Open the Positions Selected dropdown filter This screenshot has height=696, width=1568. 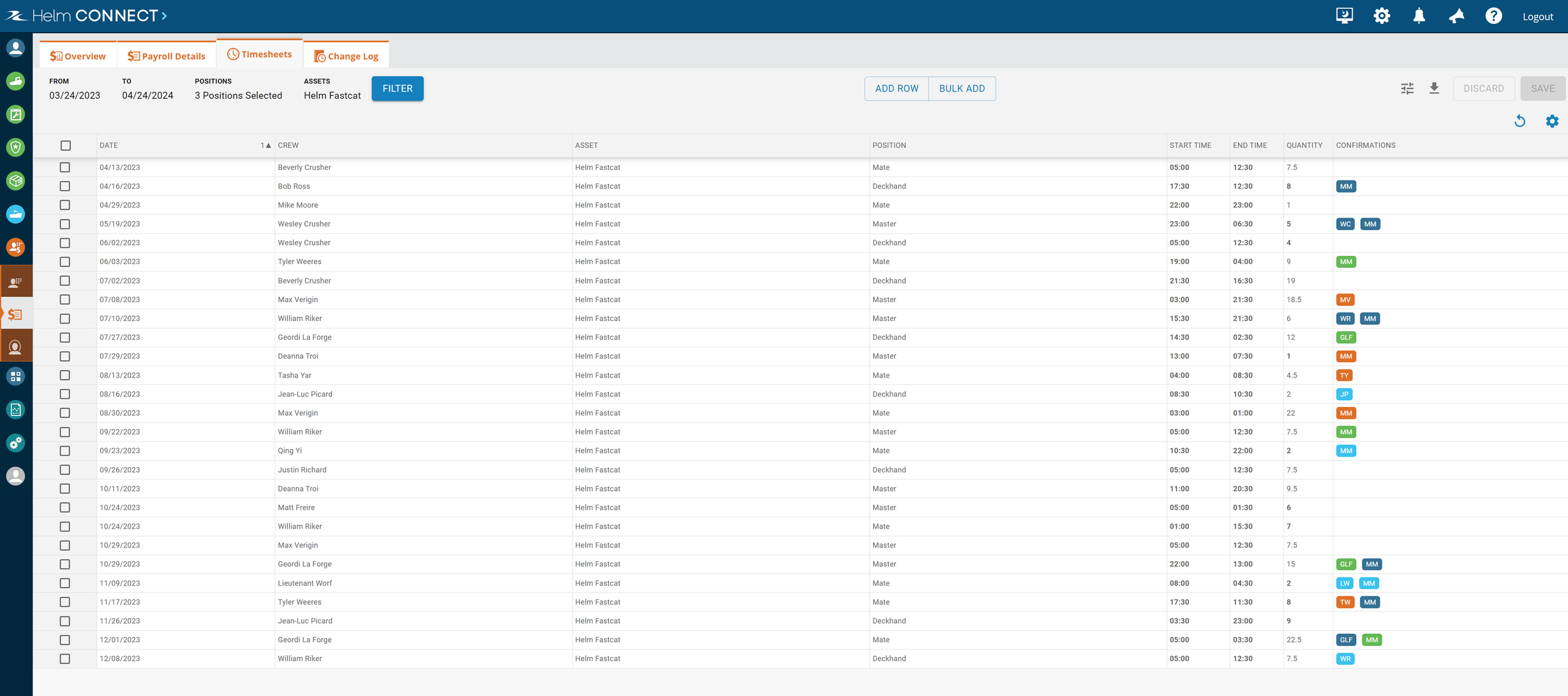(238, 95)
